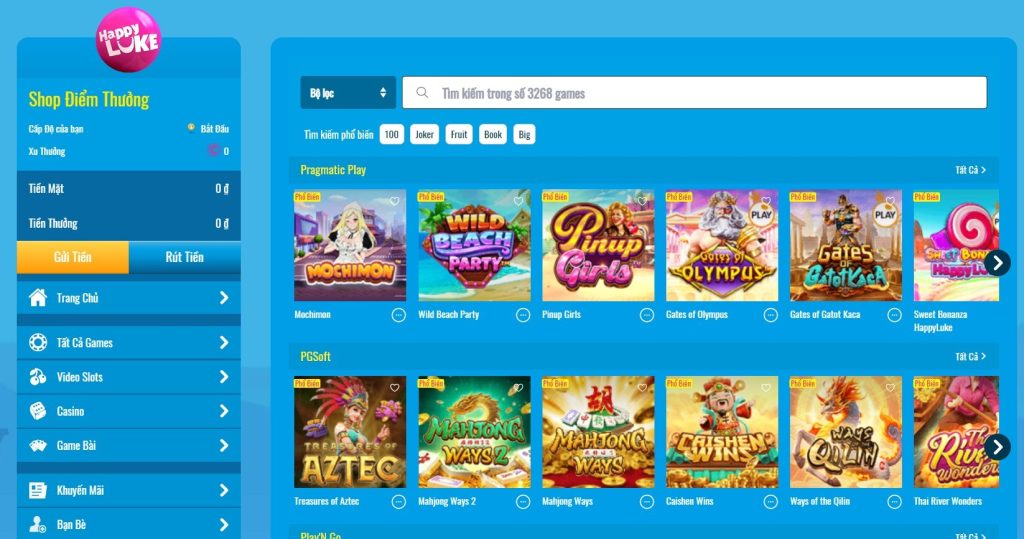
Task: Open more options for Pinup Girls
Action: pos(647,315)
